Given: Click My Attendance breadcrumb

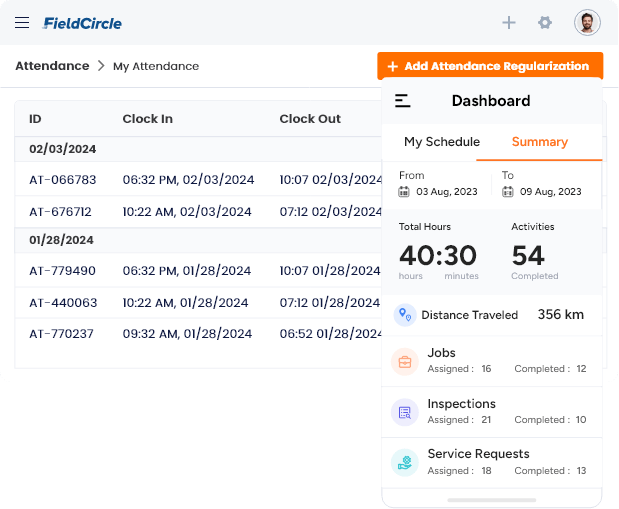Looking at the screenshot, I should pyautogui.click(x=156, y=66).
